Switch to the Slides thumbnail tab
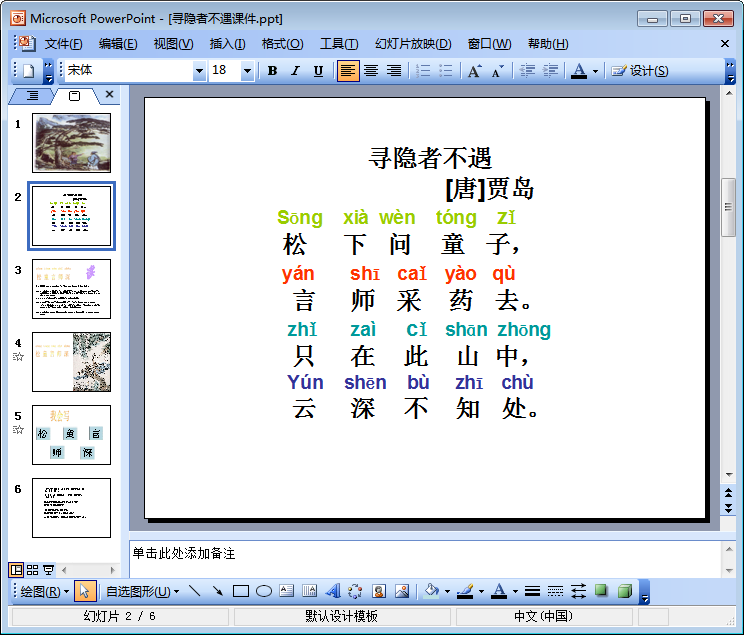This screenshot has width=744, height=635. pyautogui.click(x=74, y=96)
